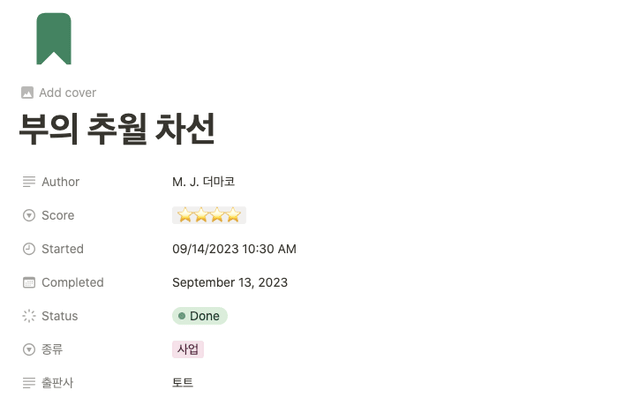640x404 pixels.
Task: Click the Score select property icon
Action: pyautogui.click(x=29, y=215)
